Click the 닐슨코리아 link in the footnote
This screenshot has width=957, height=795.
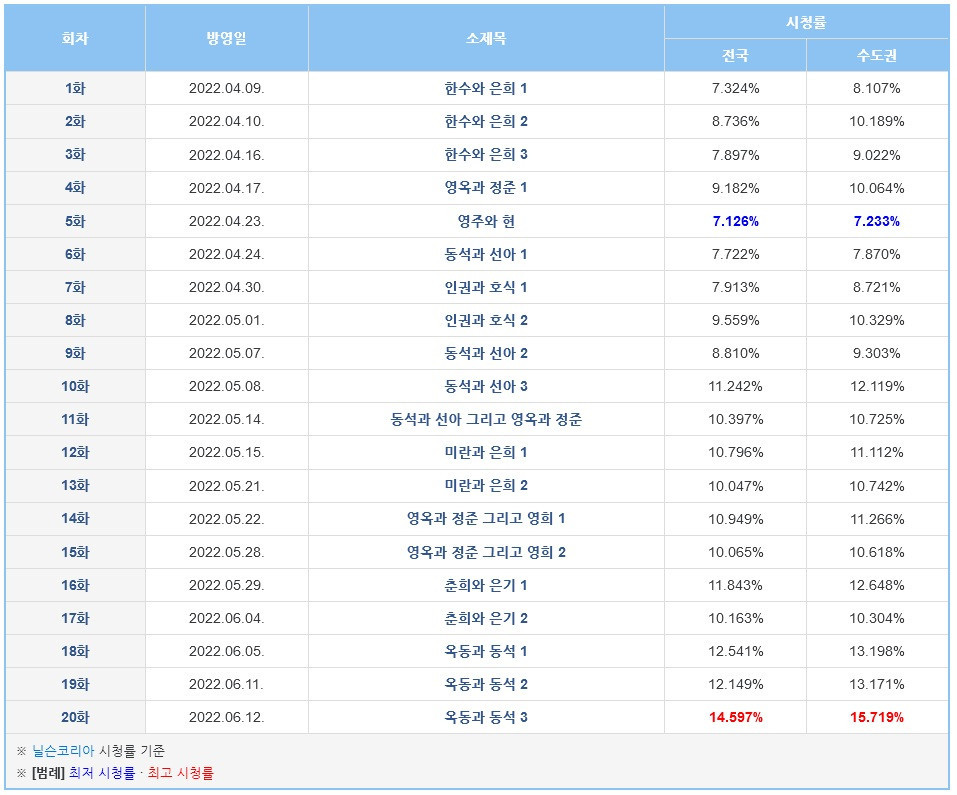point(63,750)
